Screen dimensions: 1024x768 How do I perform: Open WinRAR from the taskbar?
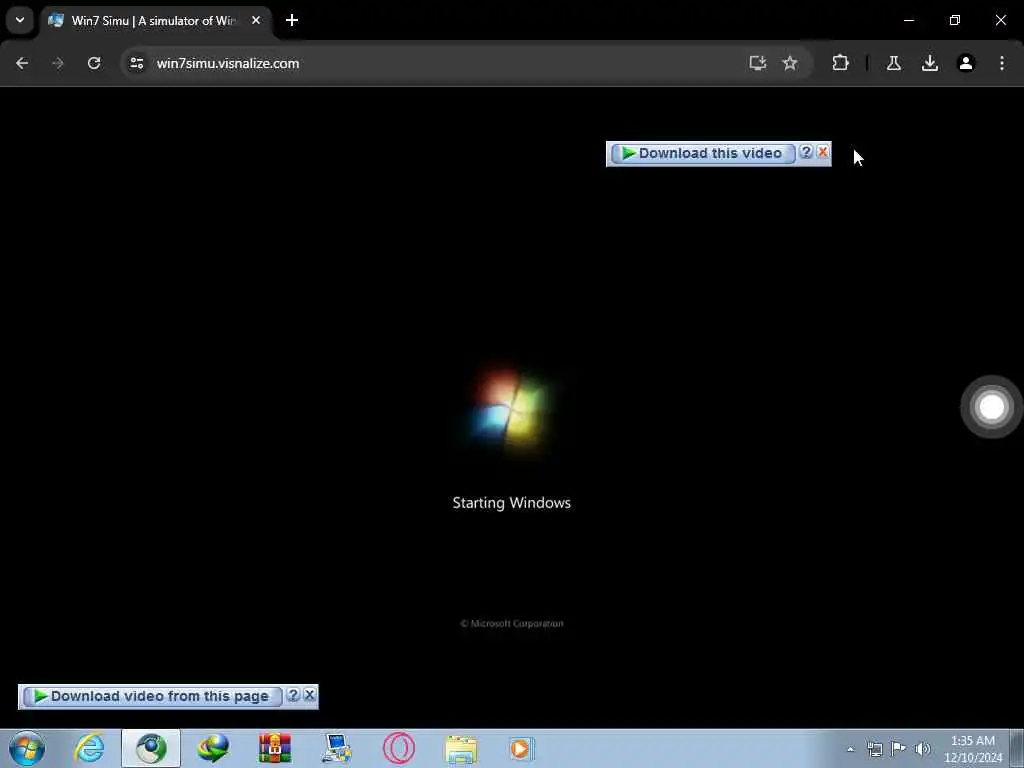click(x=275, y=748)
